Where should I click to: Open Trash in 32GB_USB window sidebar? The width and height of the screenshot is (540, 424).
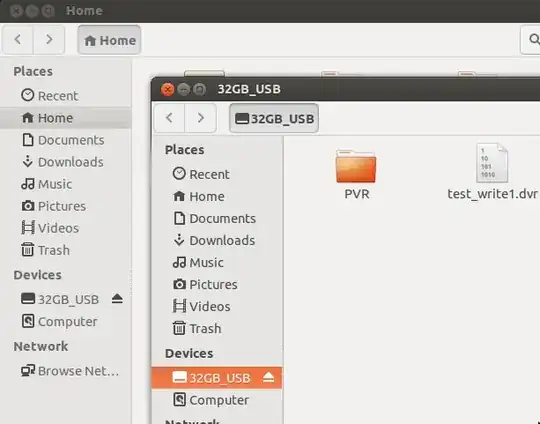coord(217,329)
